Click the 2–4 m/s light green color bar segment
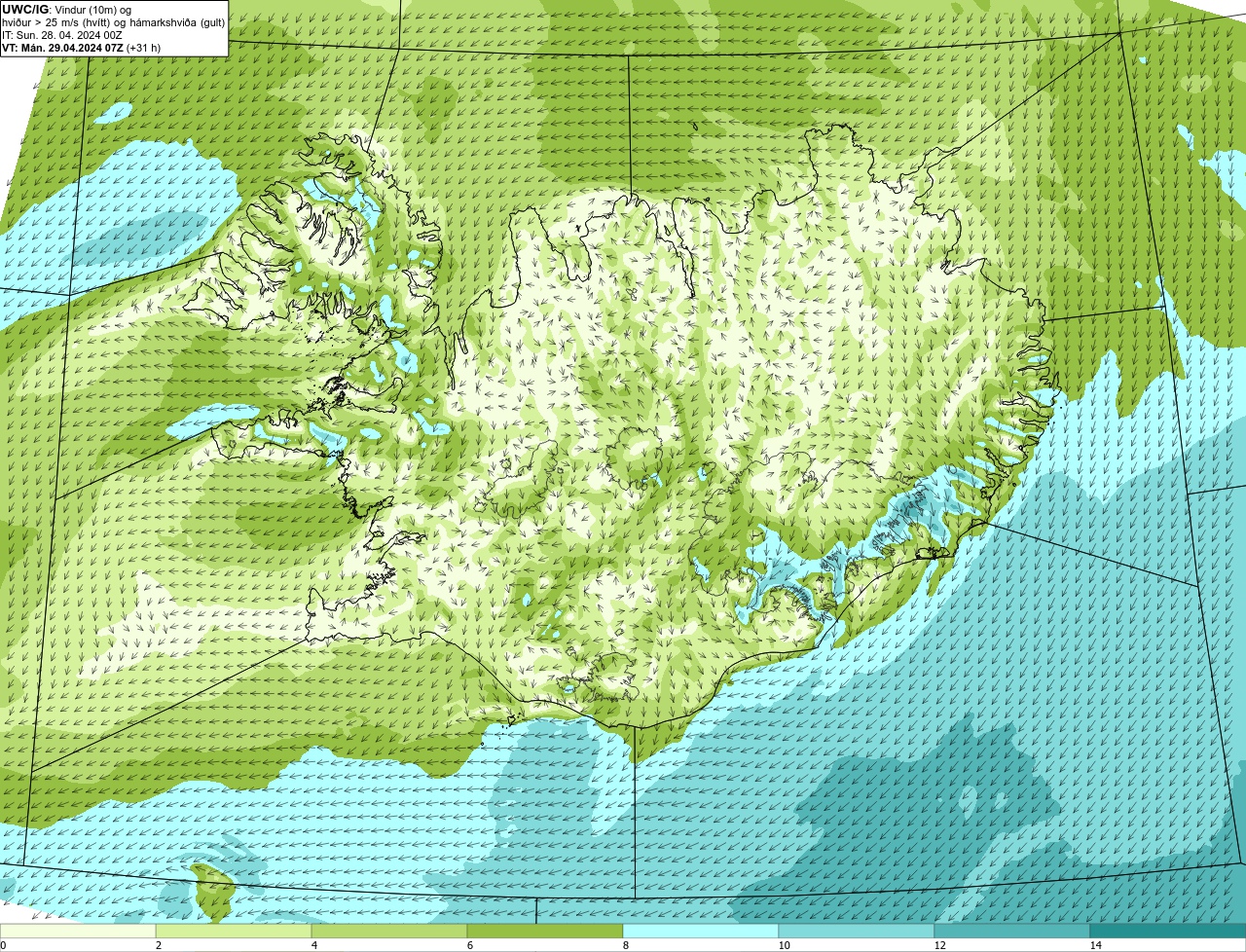Viewport: 1246px width, 952px height. coord(234,931)
